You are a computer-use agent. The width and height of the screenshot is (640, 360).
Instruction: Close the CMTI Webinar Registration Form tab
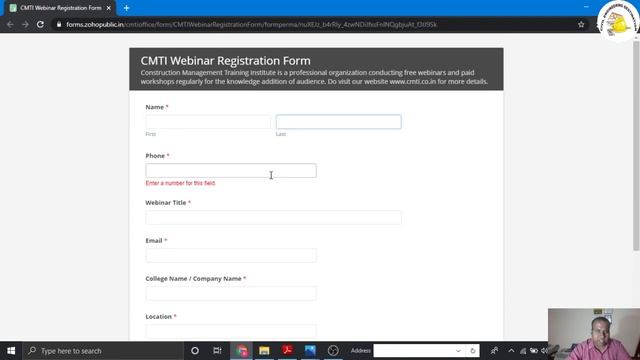click(109, 8)
